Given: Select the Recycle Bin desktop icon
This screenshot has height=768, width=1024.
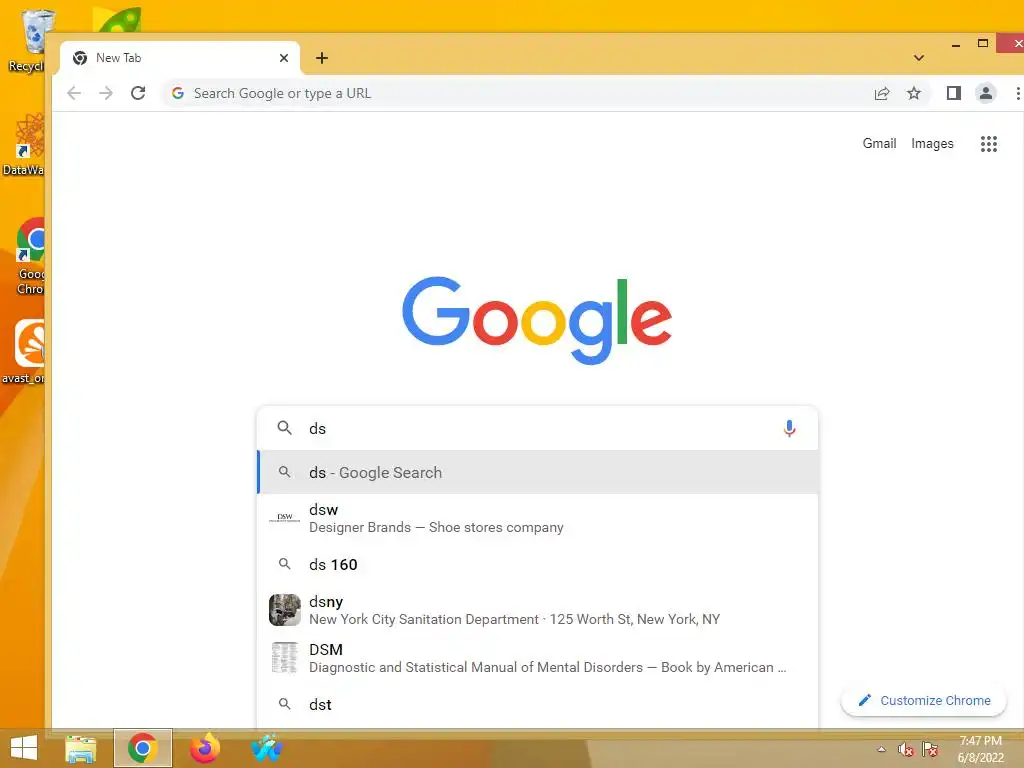Looking at the screenshot, I should [x=26, y=40].
